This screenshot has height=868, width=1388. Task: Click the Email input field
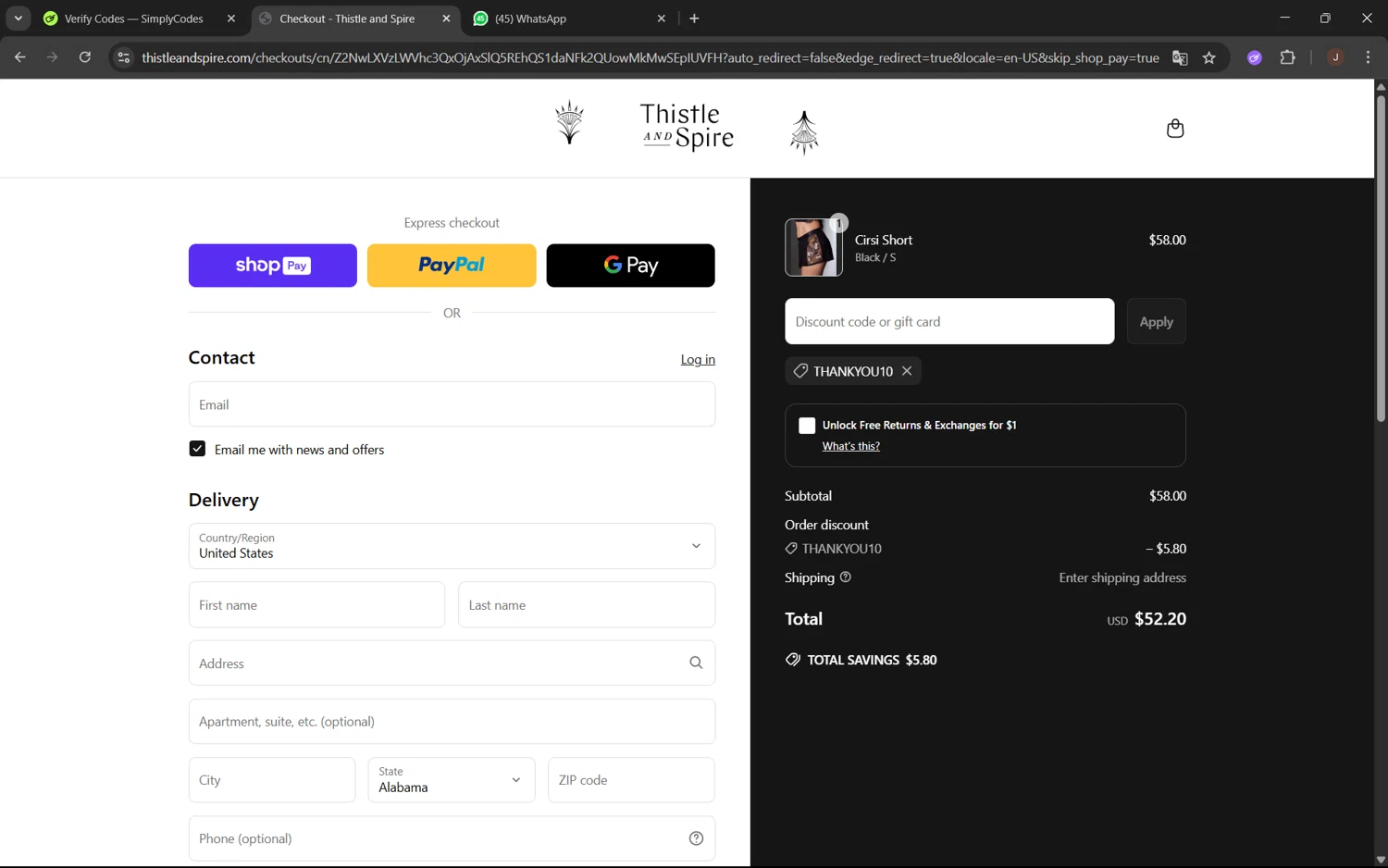tap(452, 404)
